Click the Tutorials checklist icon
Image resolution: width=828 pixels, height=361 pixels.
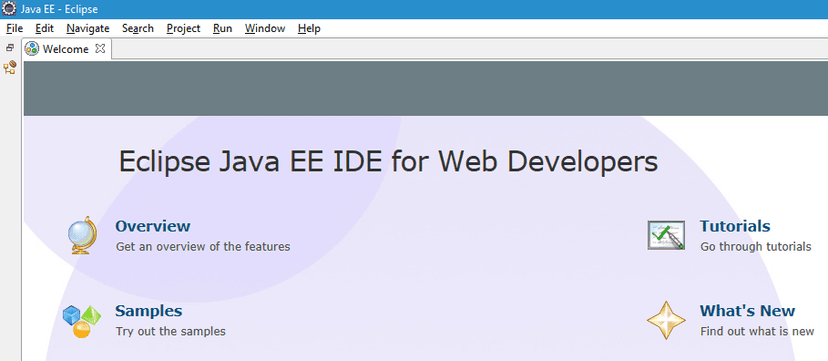666,235
